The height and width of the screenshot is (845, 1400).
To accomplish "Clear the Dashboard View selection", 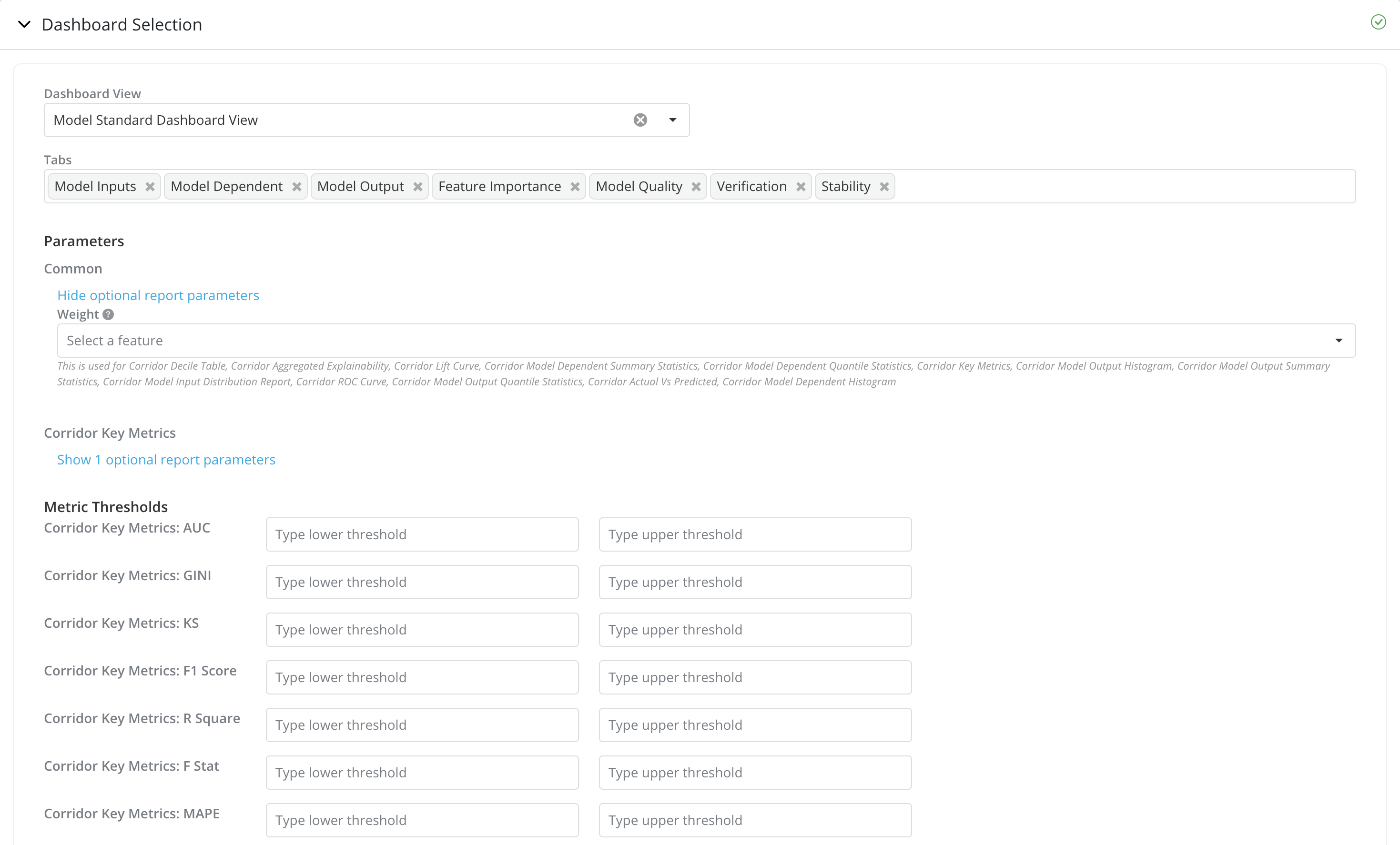I will 640,120.
